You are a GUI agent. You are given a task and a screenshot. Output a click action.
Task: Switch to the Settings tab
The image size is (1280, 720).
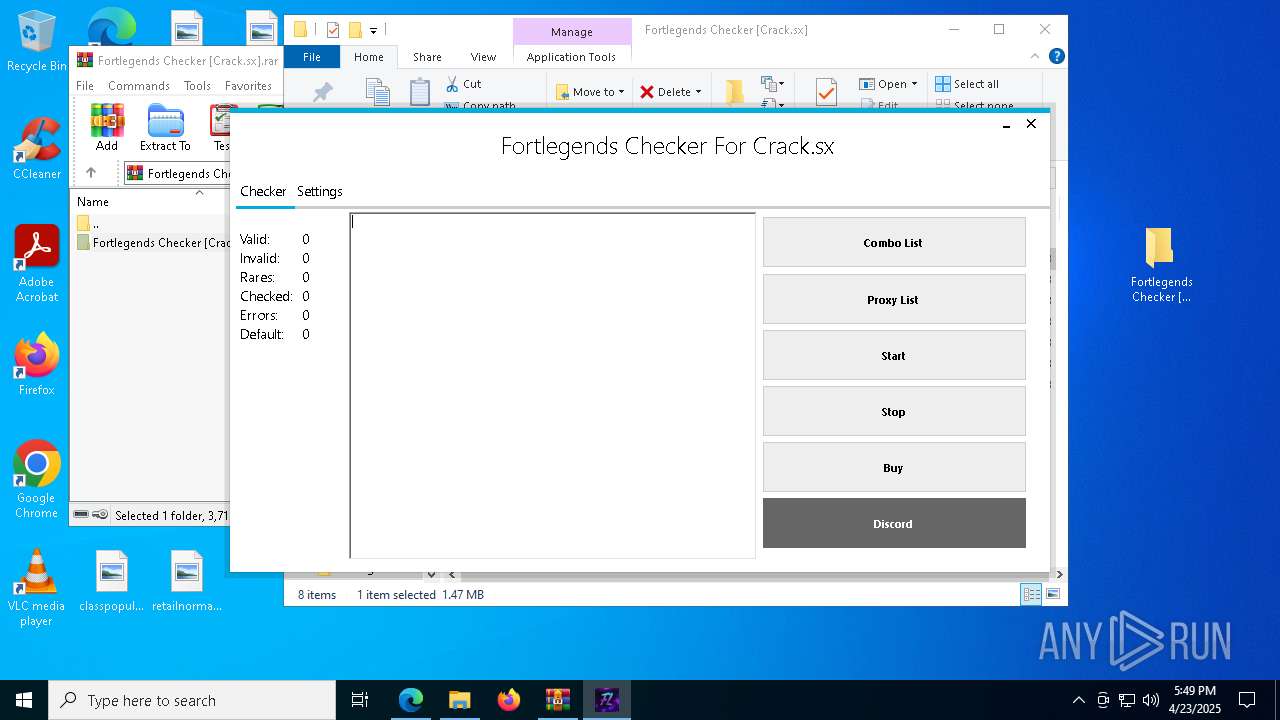(x=320, y=191)
